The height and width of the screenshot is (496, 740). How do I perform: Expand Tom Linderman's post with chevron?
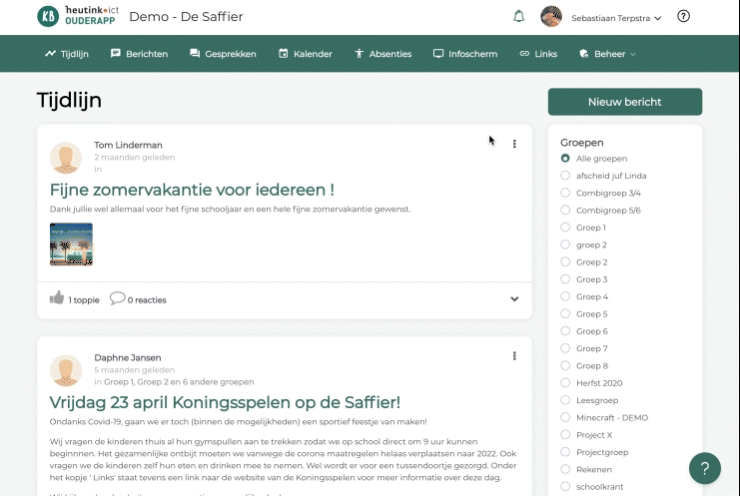point(514,298)
